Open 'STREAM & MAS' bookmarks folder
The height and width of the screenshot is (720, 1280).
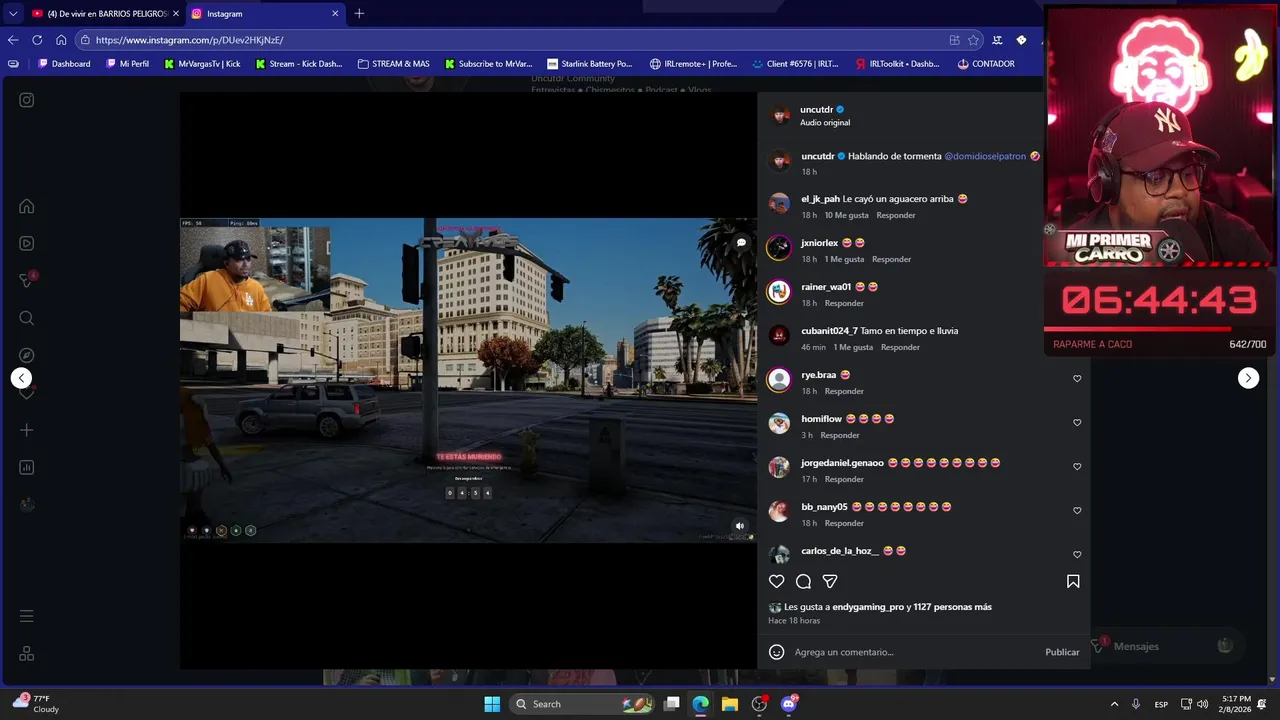393,64
